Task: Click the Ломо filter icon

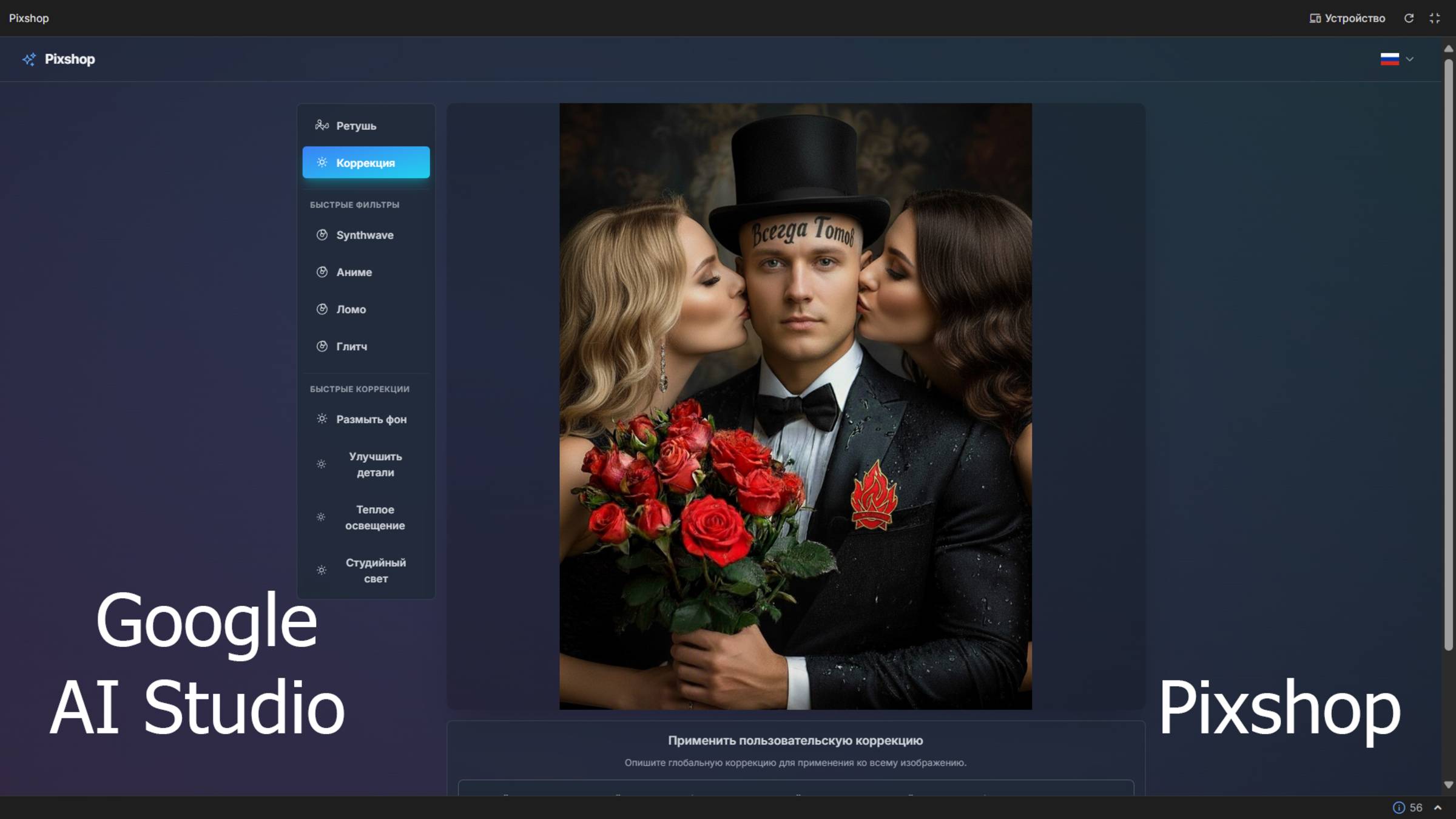Action: [322, 309]
